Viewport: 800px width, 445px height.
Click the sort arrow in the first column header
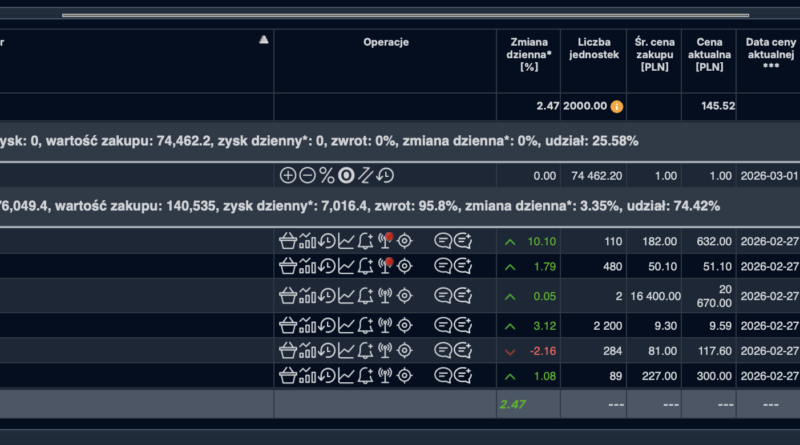tap(264, 40)
